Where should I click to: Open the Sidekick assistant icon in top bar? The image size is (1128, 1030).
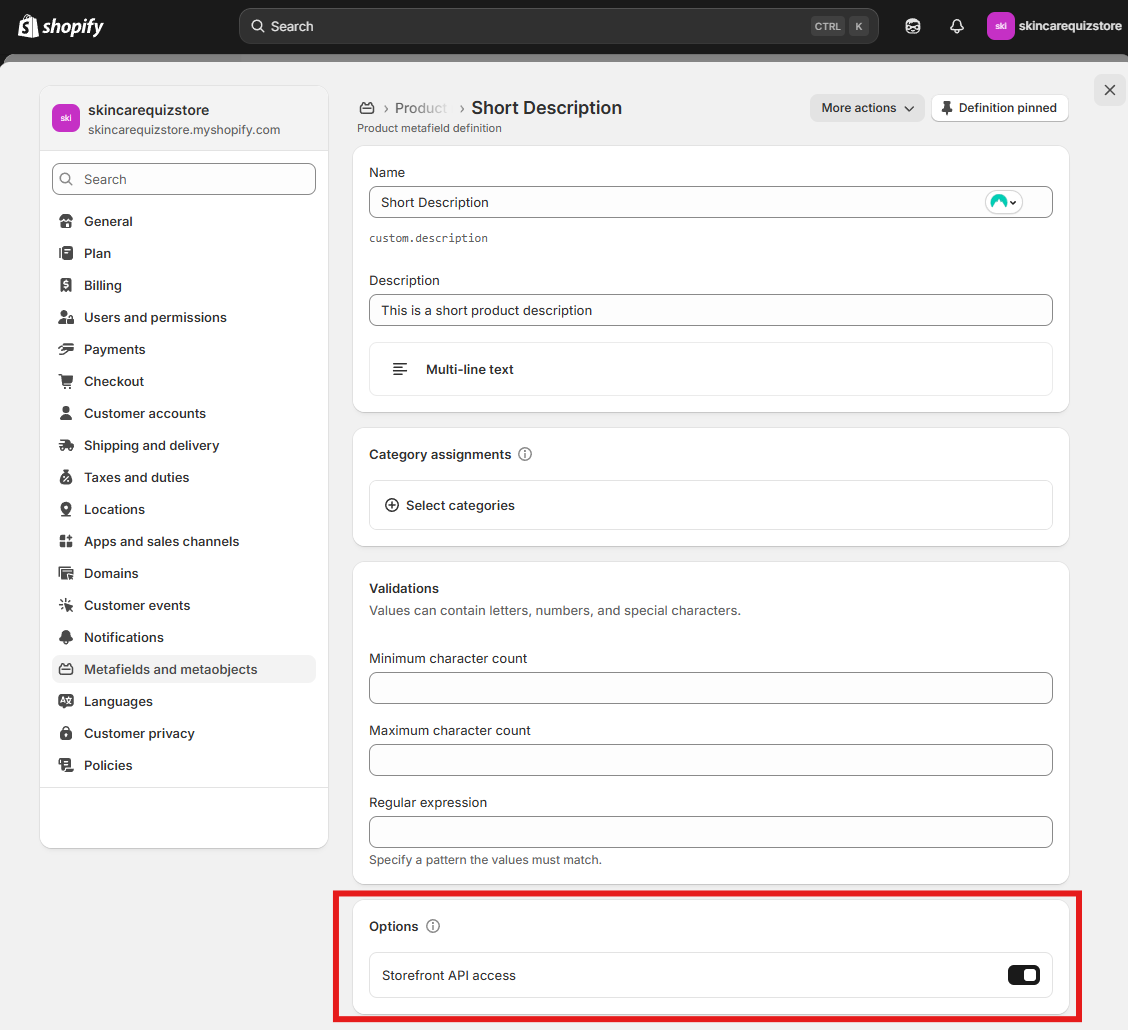pyautogui.click(x=912, y=26)
